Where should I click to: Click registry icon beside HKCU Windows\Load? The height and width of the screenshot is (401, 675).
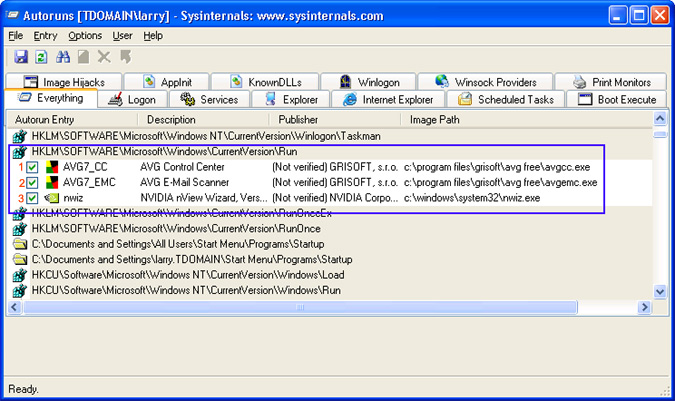coord(19,275)
